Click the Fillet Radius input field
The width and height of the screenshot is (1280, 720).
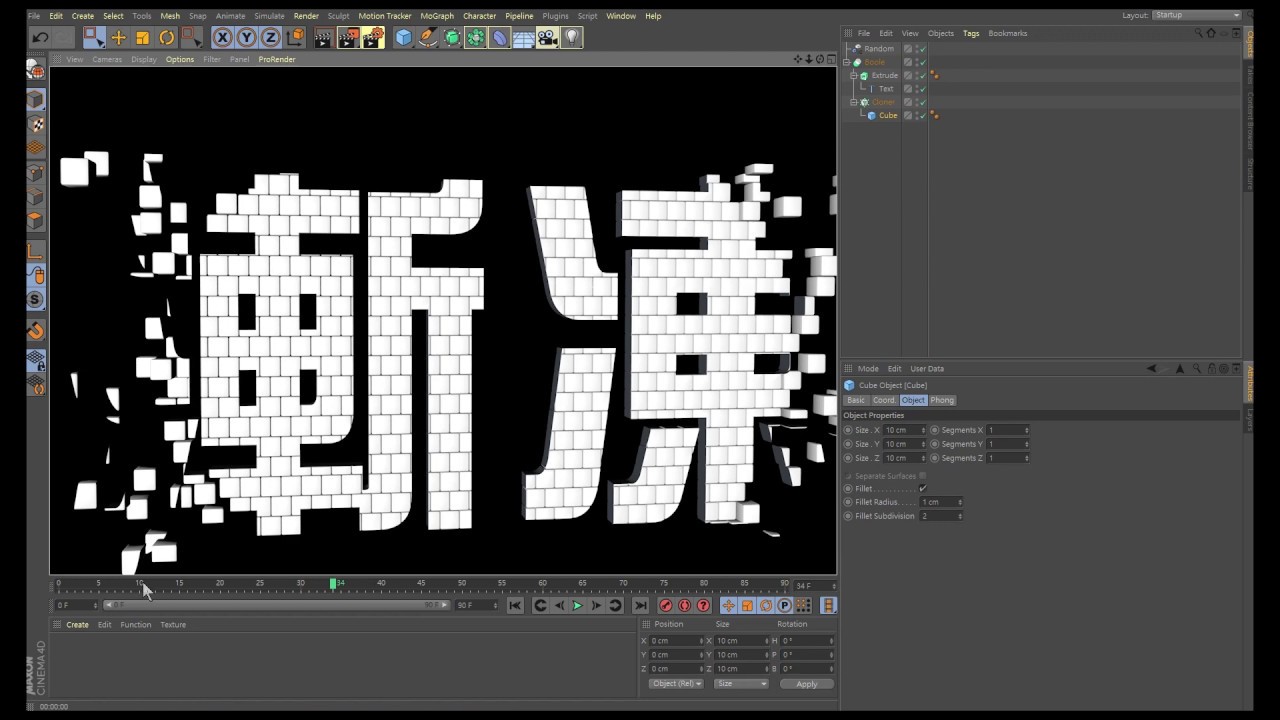click(x=942, y=502)
